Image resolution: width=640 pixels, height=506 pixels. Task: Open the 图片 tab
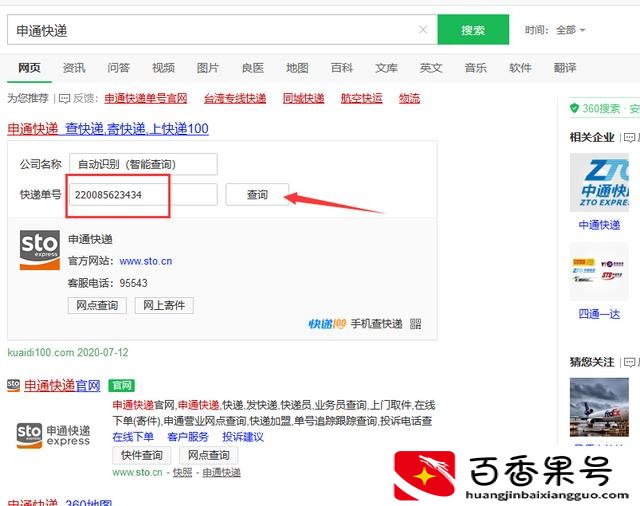[x=208, y=68]
